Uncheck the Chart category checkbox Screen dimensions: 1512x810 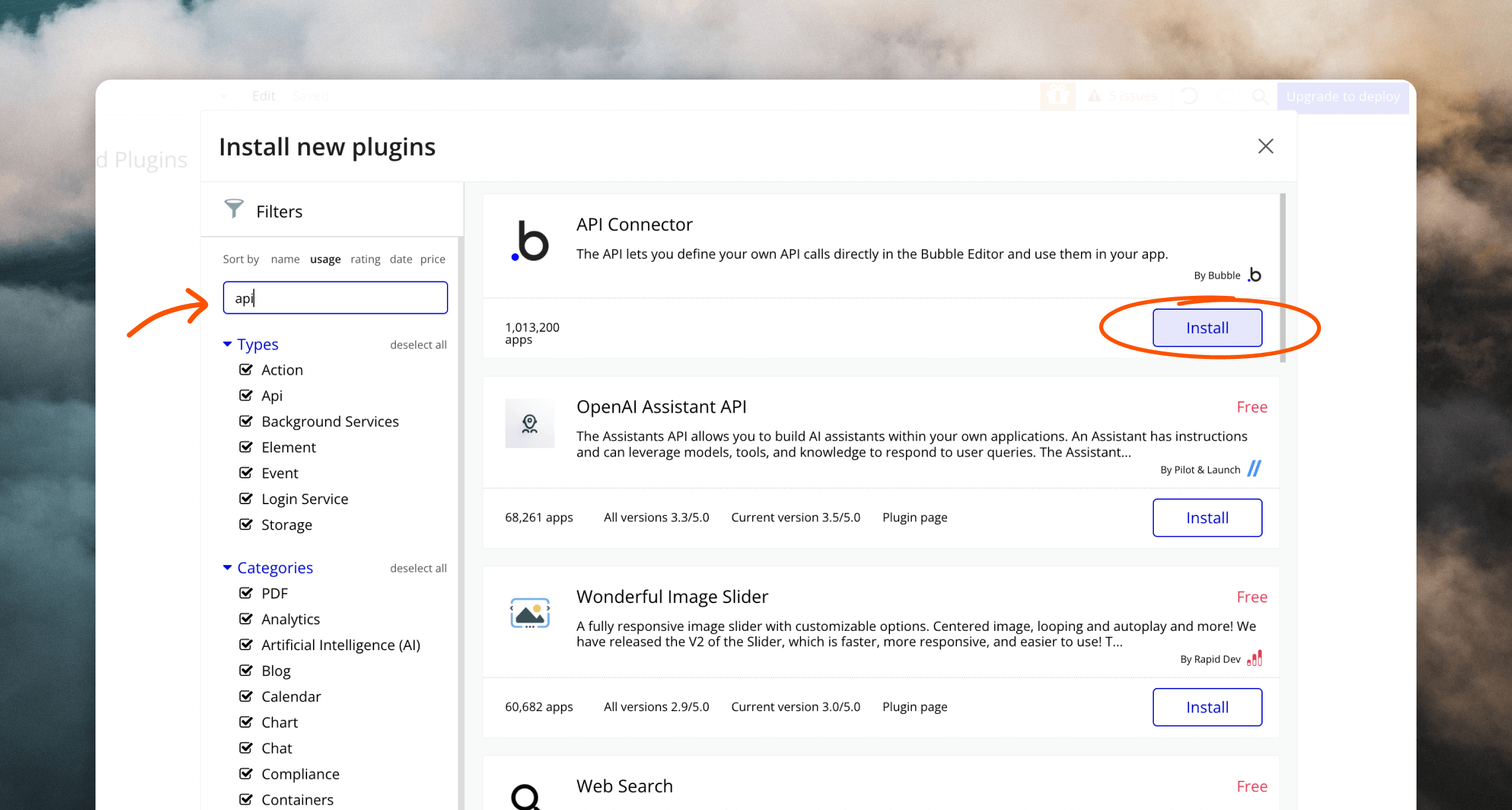click(x=245, y=722)
